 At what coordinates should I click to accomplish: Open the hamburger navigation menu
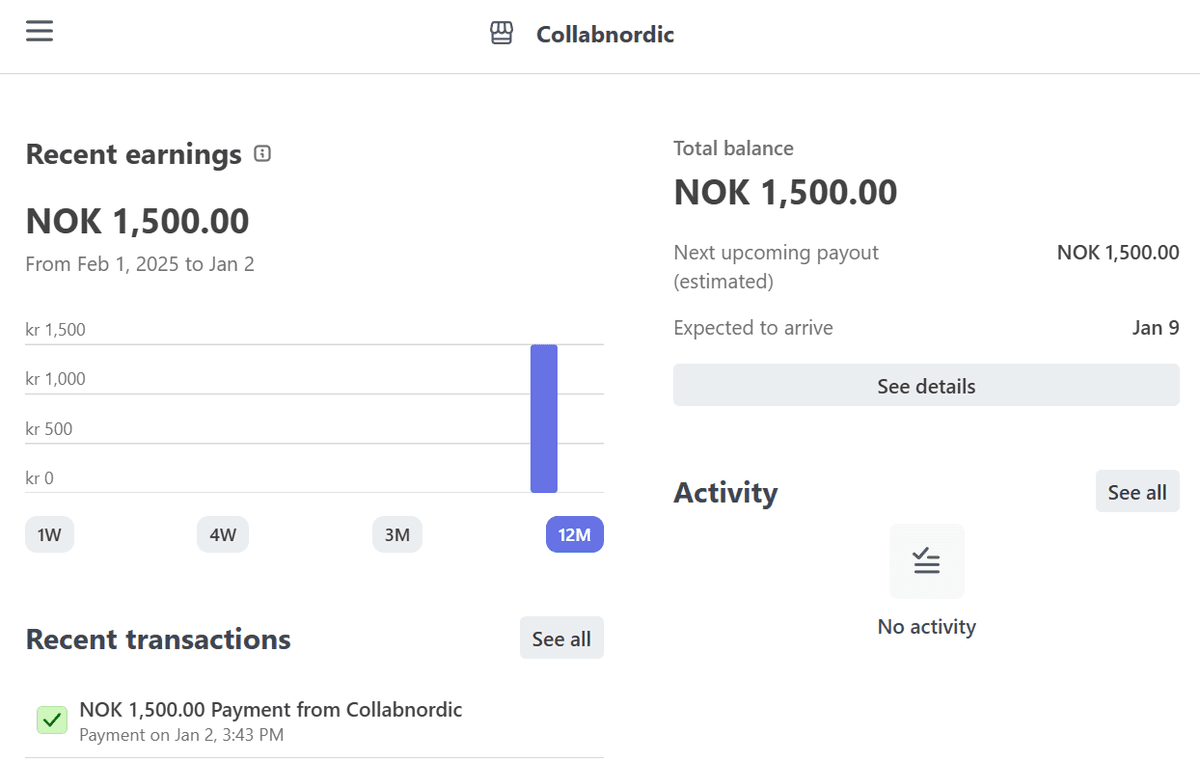pos(39,30)
